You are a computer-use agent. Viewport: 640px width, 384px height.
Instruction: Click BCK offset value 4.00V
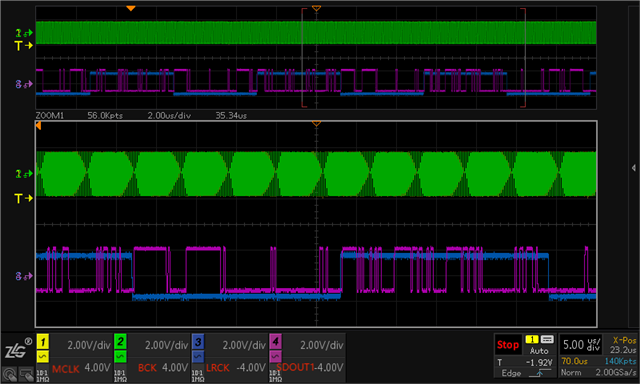click(x=175, y=367)
